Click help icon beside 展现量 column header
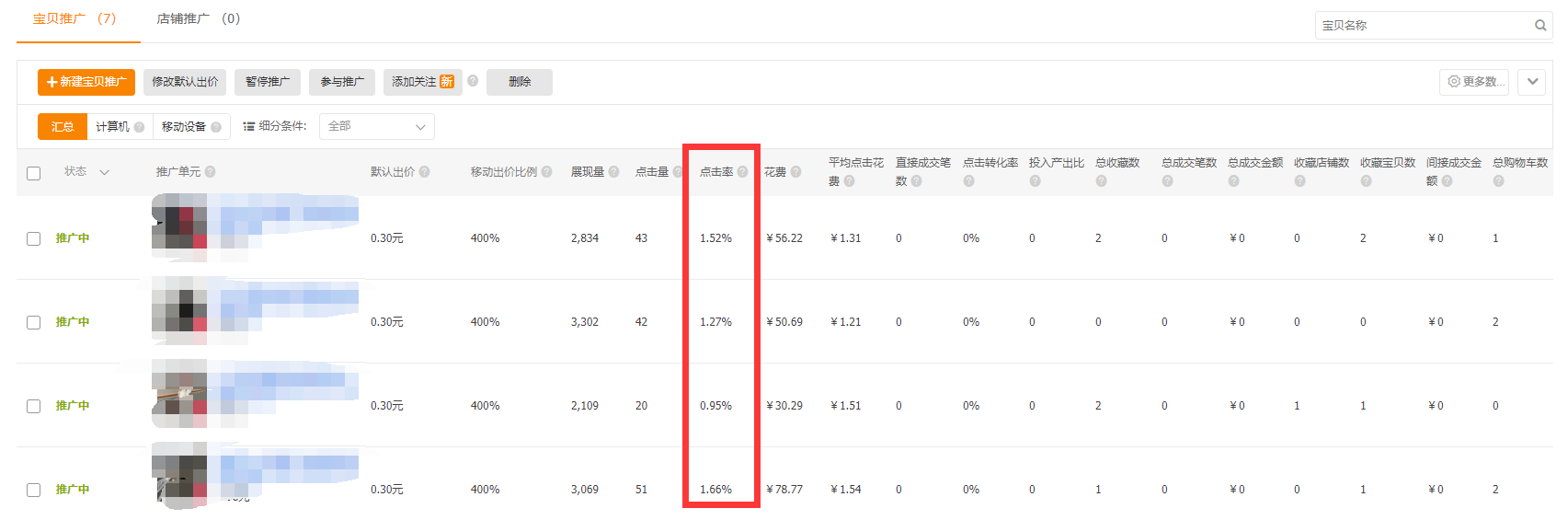 pyautogui.click(x=614, y=172)
